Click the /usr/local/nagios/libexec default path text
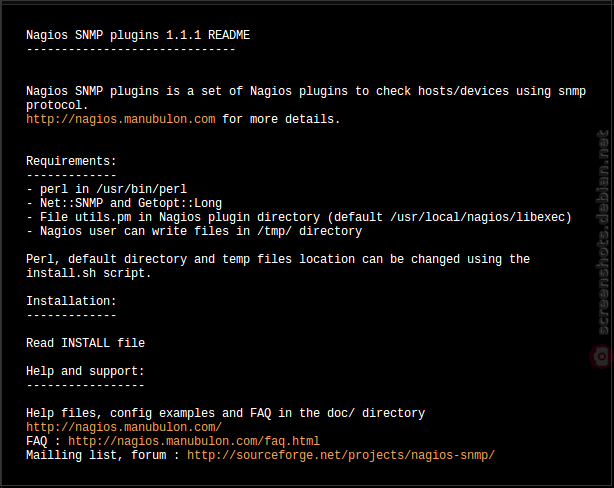 tap(477, 217)
